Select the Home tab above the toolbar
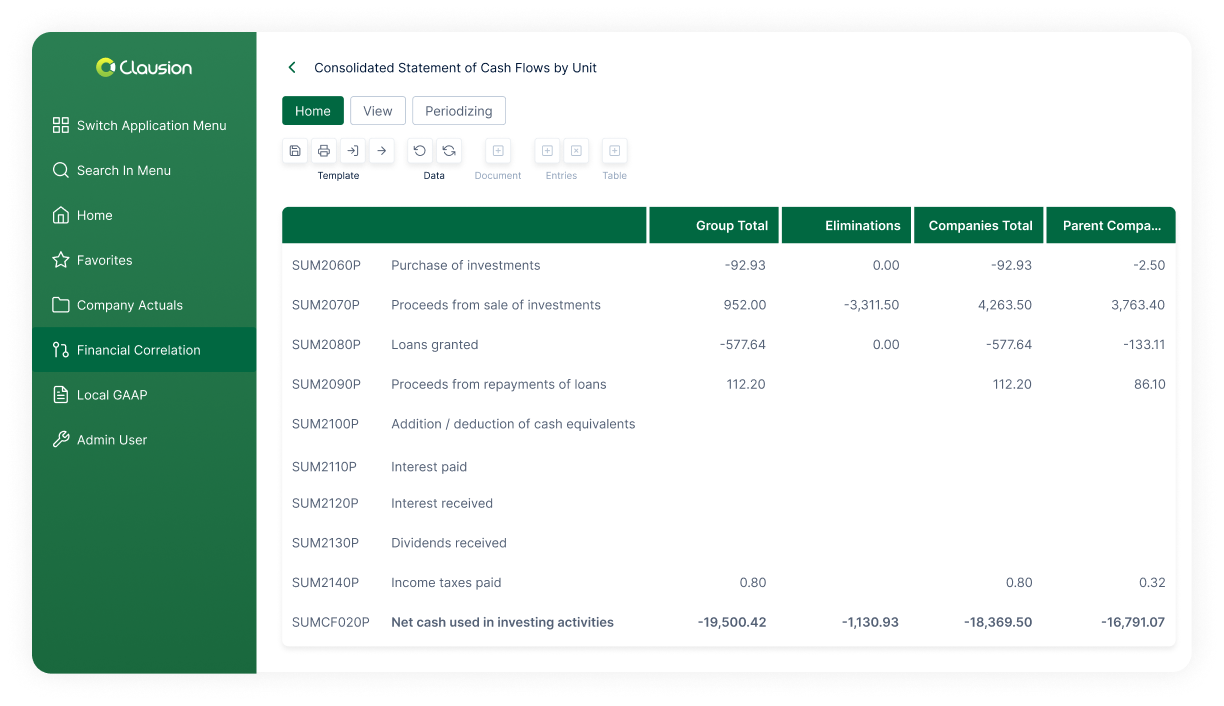The image size is (1224, 706). [x=312, y=111]
